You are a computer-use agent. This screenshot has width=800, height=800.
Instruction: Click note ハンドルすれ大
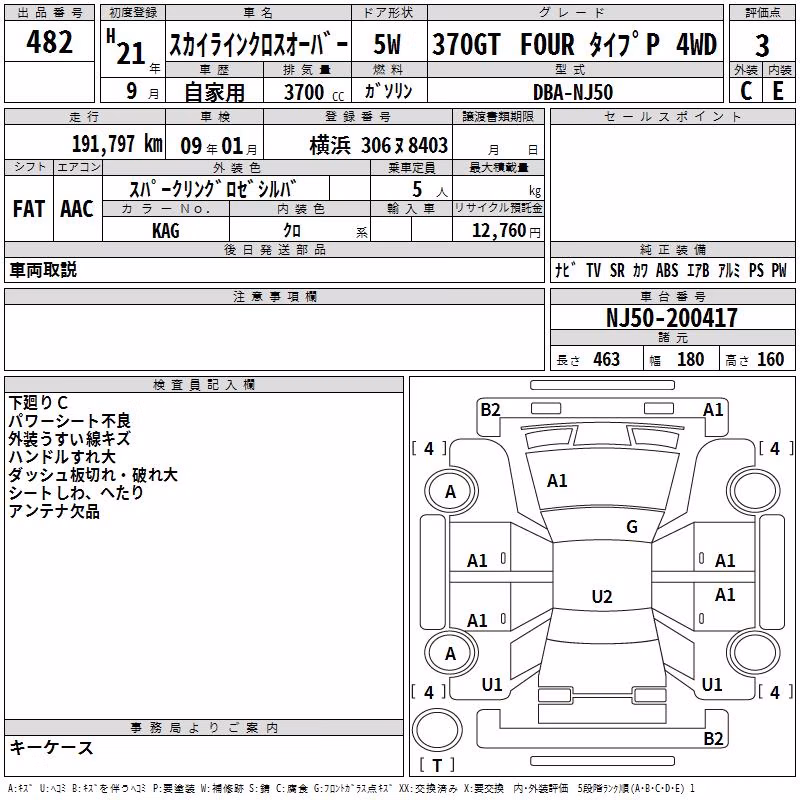(x=62, y=457)
